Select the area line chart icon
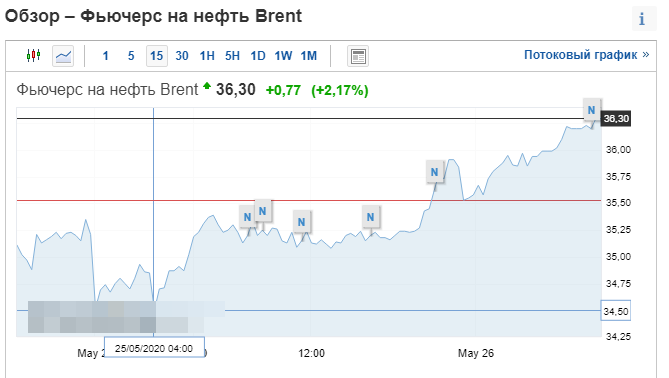 click(x=63, y=56)
